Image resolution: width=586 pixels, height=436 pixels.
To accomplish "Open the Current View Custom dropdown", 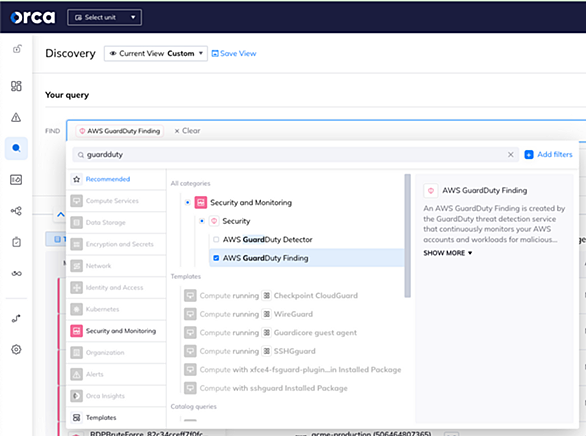I will (155, 53).
